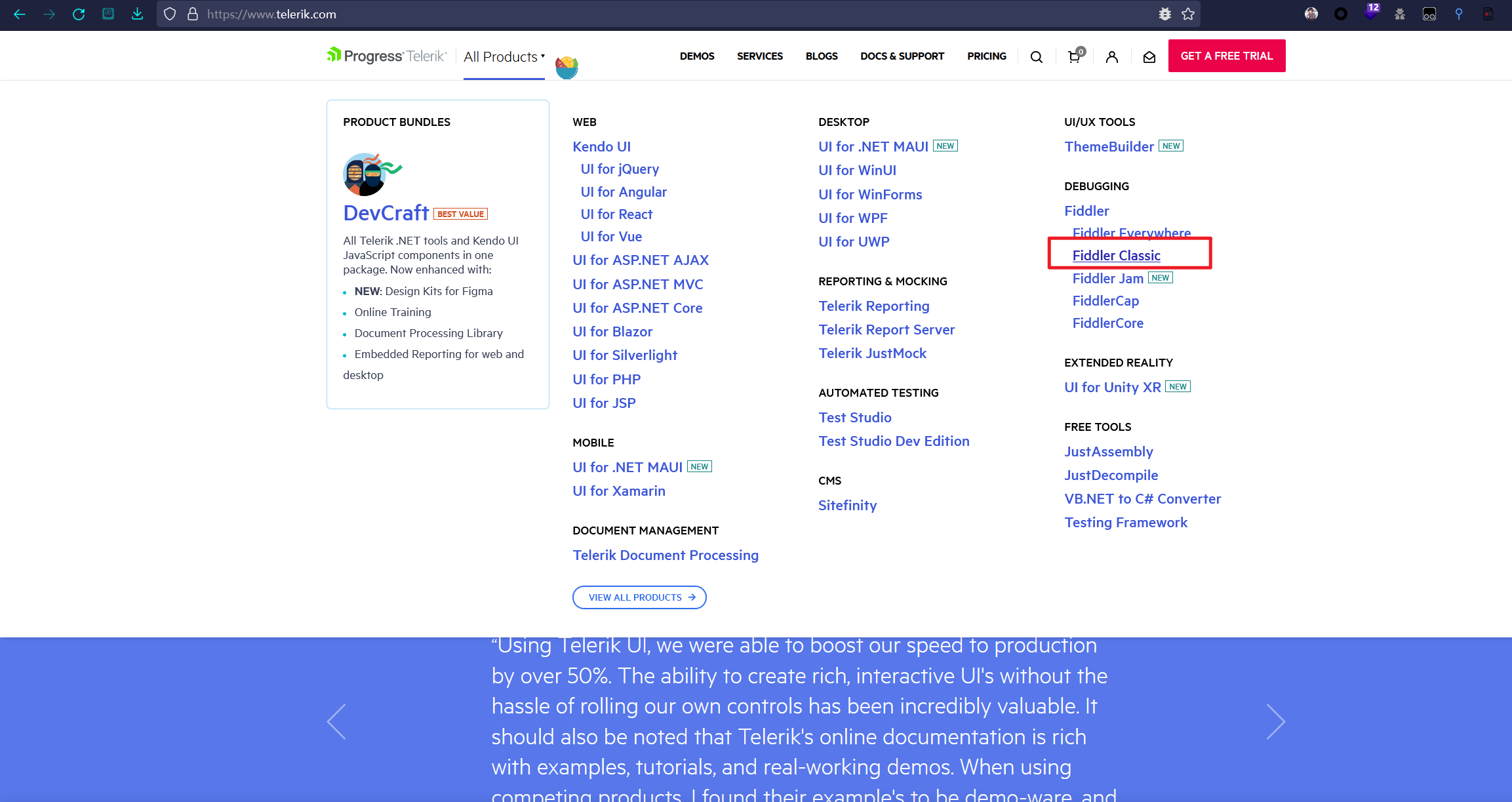The width and height of the screenshot is (1512, 802).
Task: Open the DEMOS menu item
Action: (x=697, y=56)
